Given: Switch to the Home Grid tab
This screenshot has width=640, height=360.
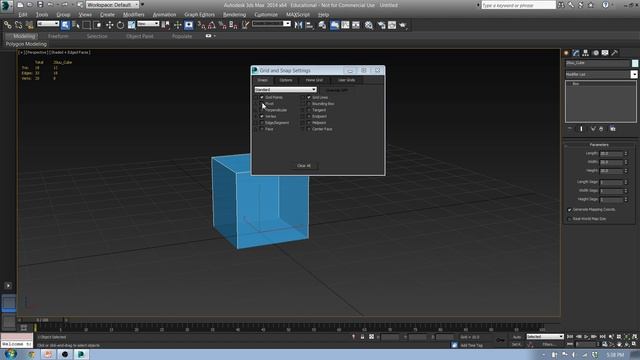Looking at the screenshot, I should (x=314, y=80).
